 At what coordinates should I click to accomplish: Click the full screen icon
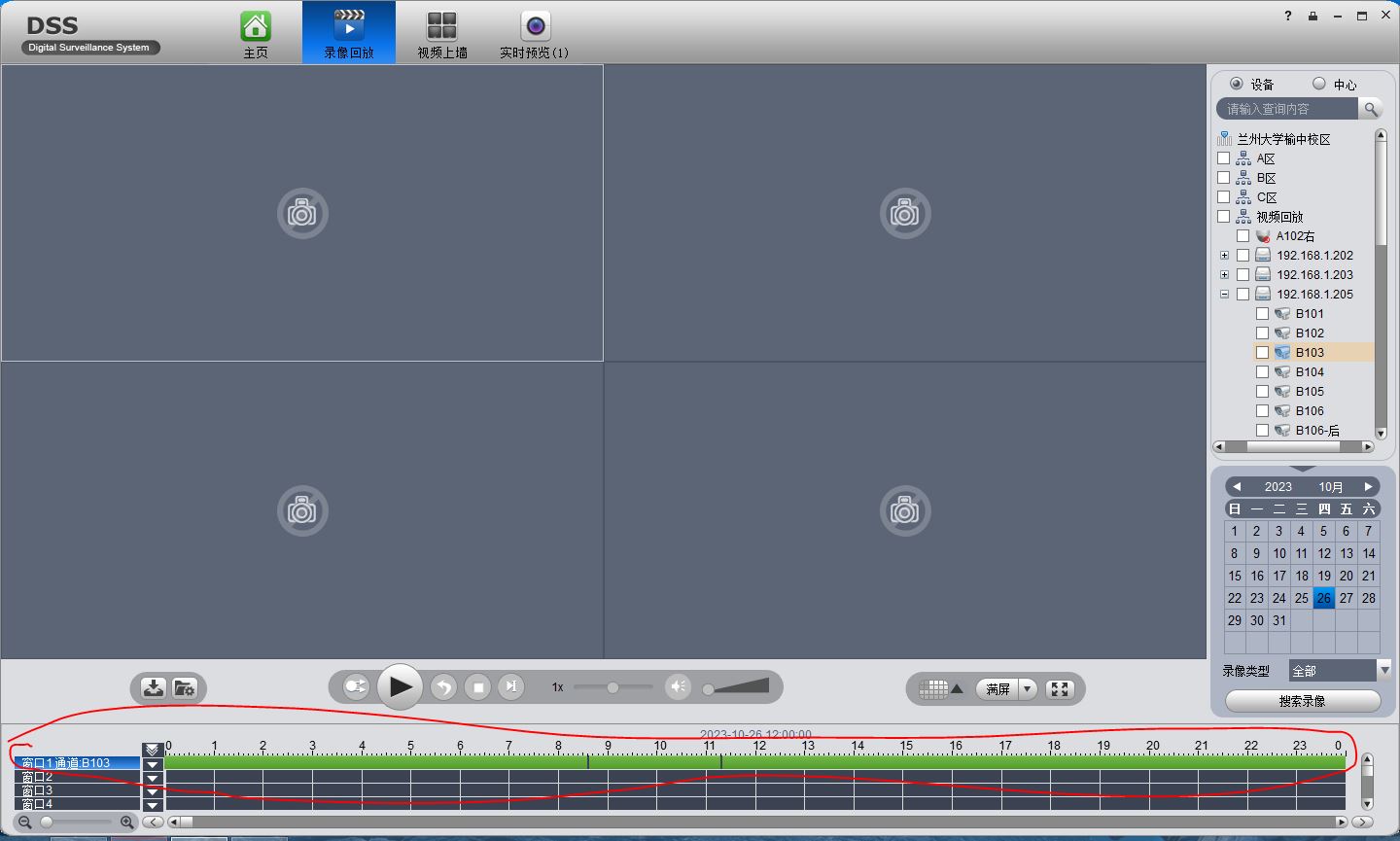(1060, 688)
